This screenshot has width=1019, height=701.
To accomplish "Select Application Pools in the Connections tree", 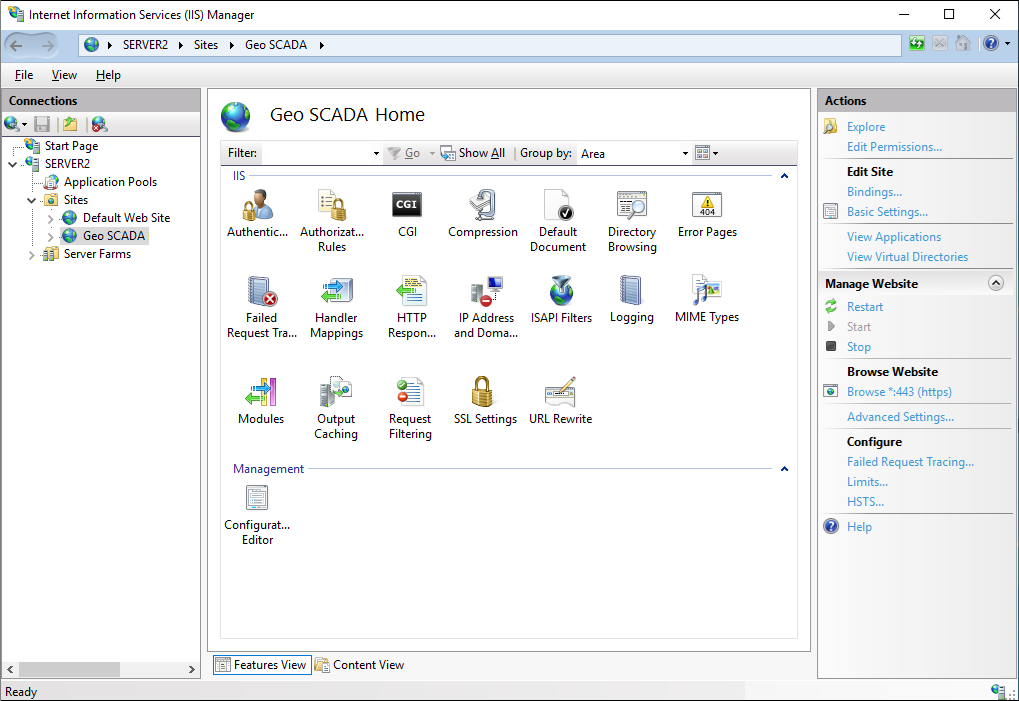I will [110, 182].
